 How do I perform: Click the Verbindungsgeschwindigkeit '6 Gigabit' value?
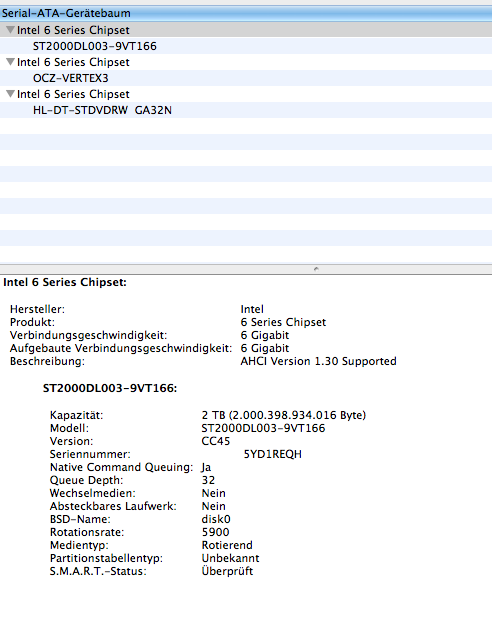click(265, 335)
